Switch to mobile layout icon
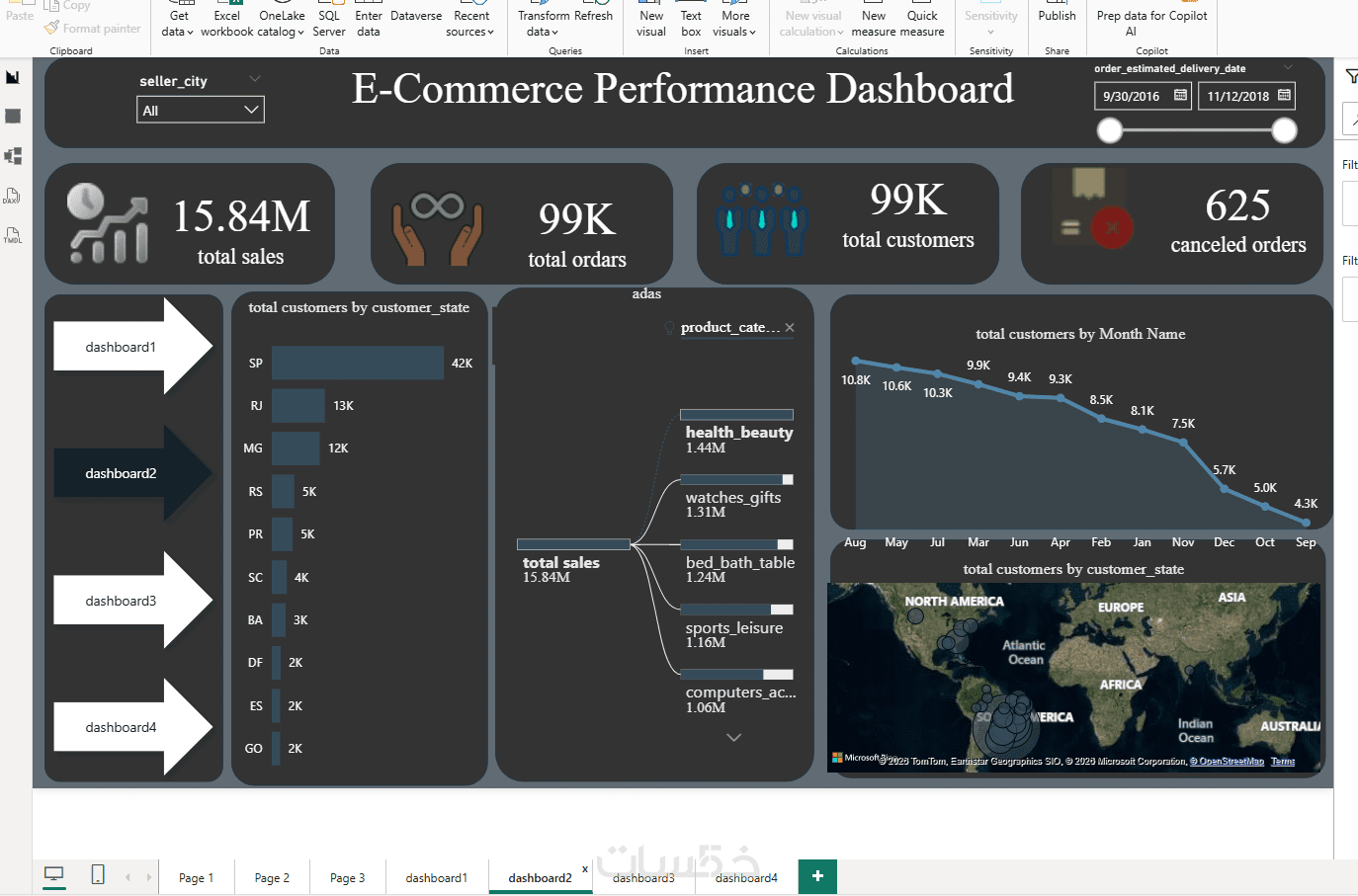 click(x=98, y=874)
